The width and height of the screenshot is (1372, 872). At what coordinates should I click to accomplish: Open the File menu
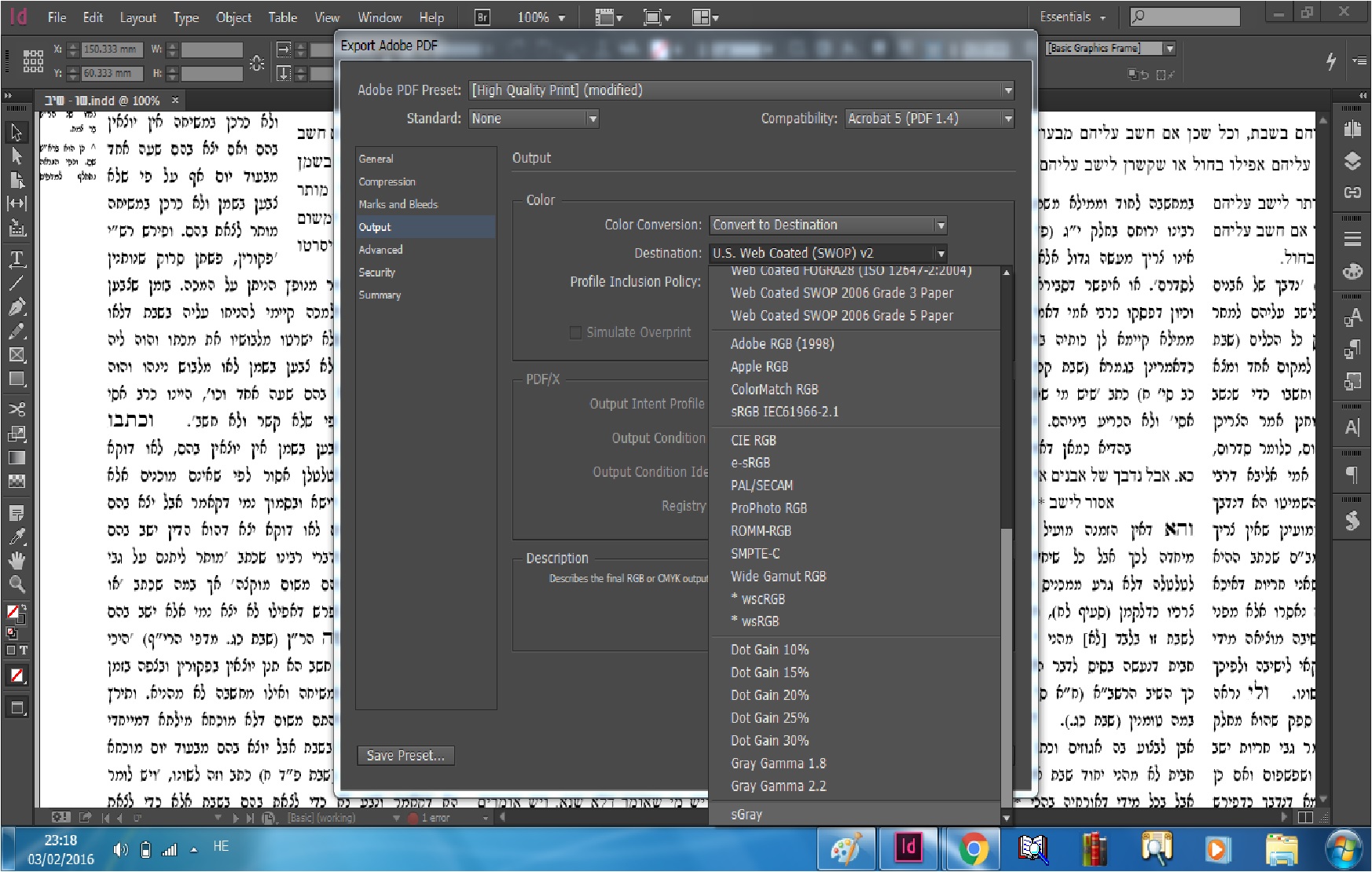pyautogui.click(x=57, y=17)
